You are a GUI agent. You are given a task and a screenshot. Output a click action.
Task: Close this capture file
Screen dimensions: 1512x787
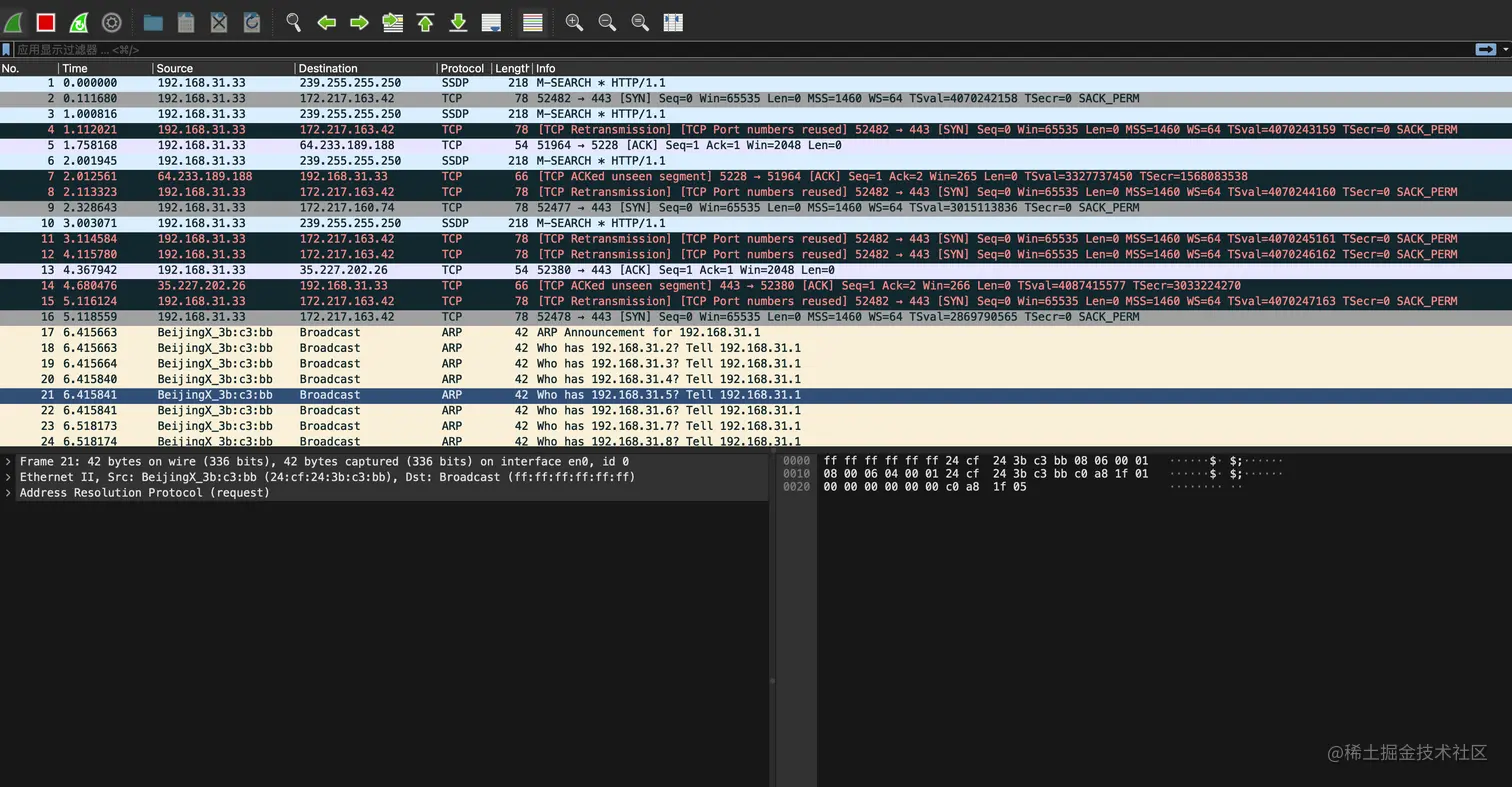[x=219, y=22]
